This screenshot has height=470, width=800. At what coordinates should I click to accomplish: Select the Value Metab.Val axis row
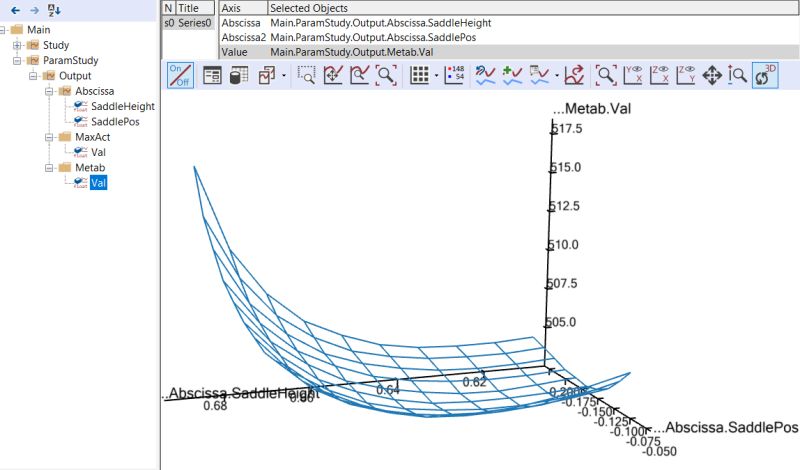(x=509, y=52)
